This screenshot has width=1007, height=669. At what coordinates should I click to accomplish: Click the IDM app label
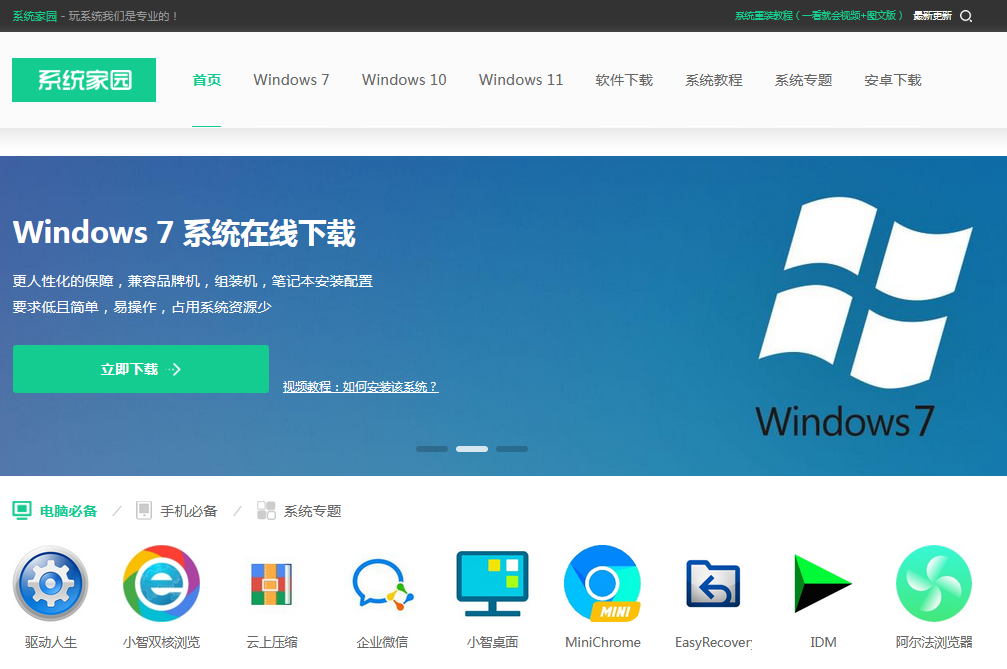823,642
